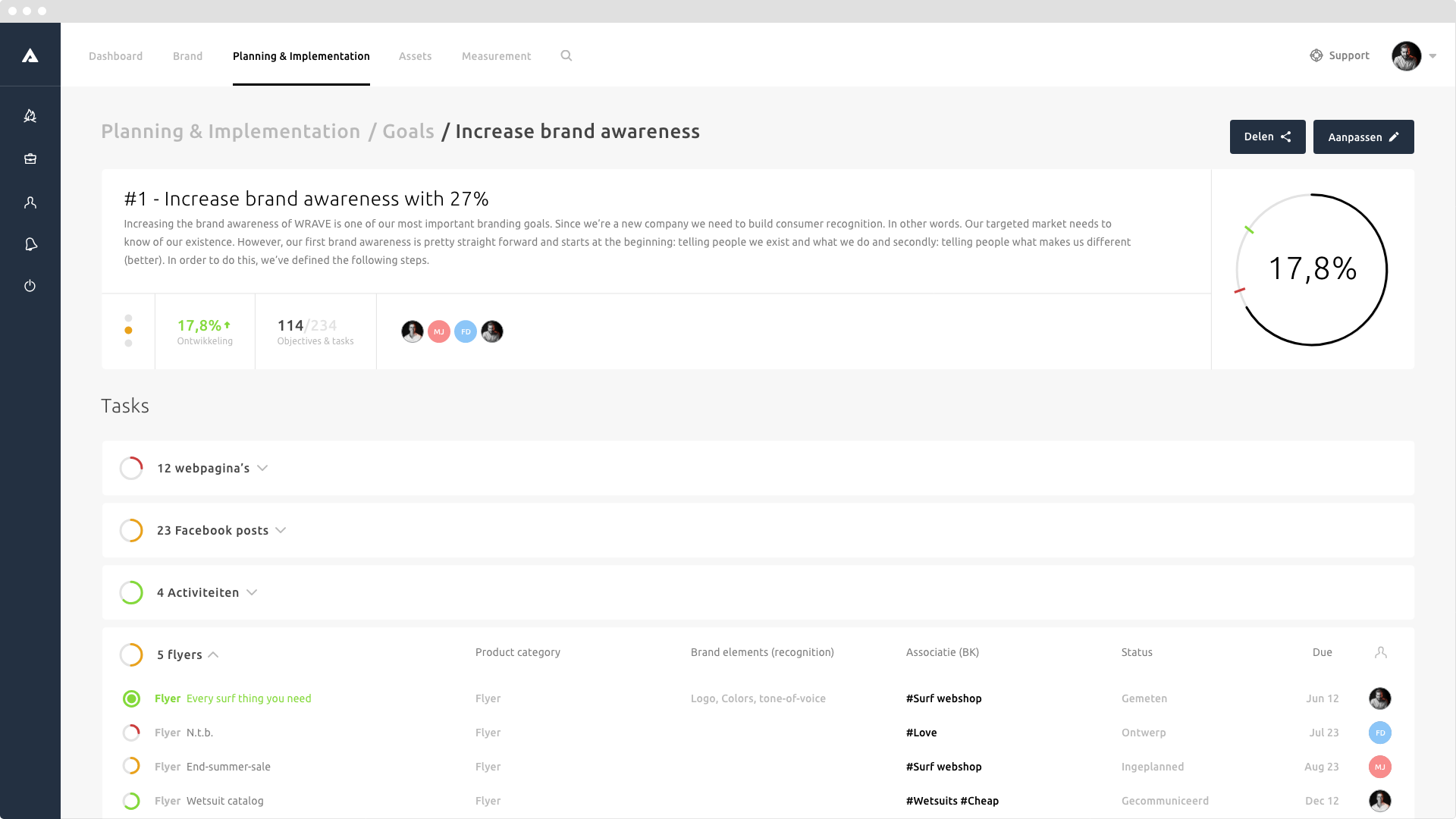Viewport: 1456px width, 819px height.
Task: Click the FD team member avatar in goal card
Action: click(x=466, y=331)
